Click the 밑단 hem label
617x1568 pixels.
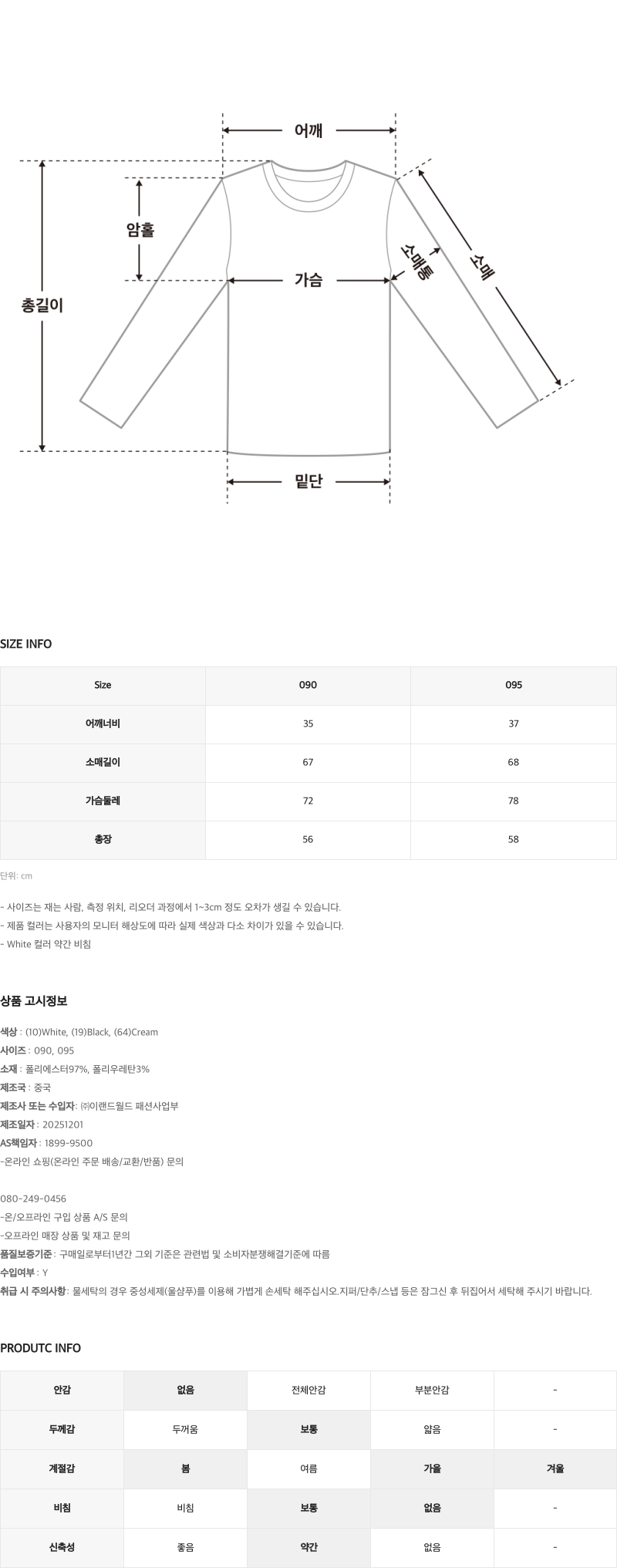(x=308, y=482)
